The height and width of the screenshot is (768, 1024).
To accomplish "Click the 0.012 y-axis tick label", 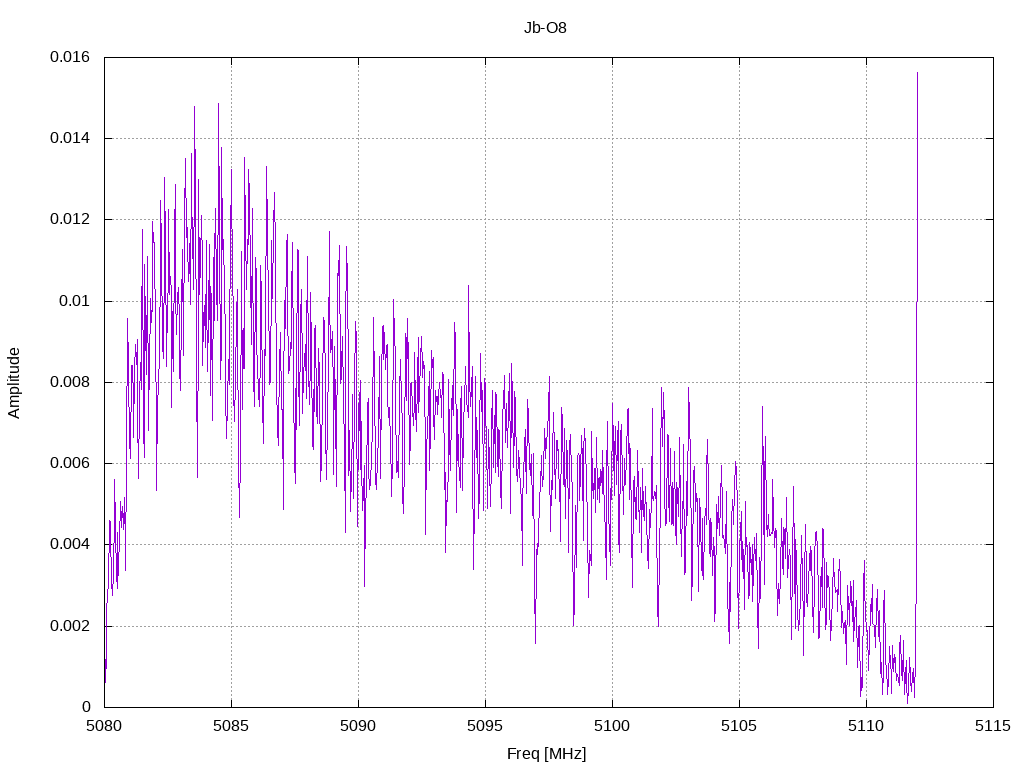I will pos(70,219).
